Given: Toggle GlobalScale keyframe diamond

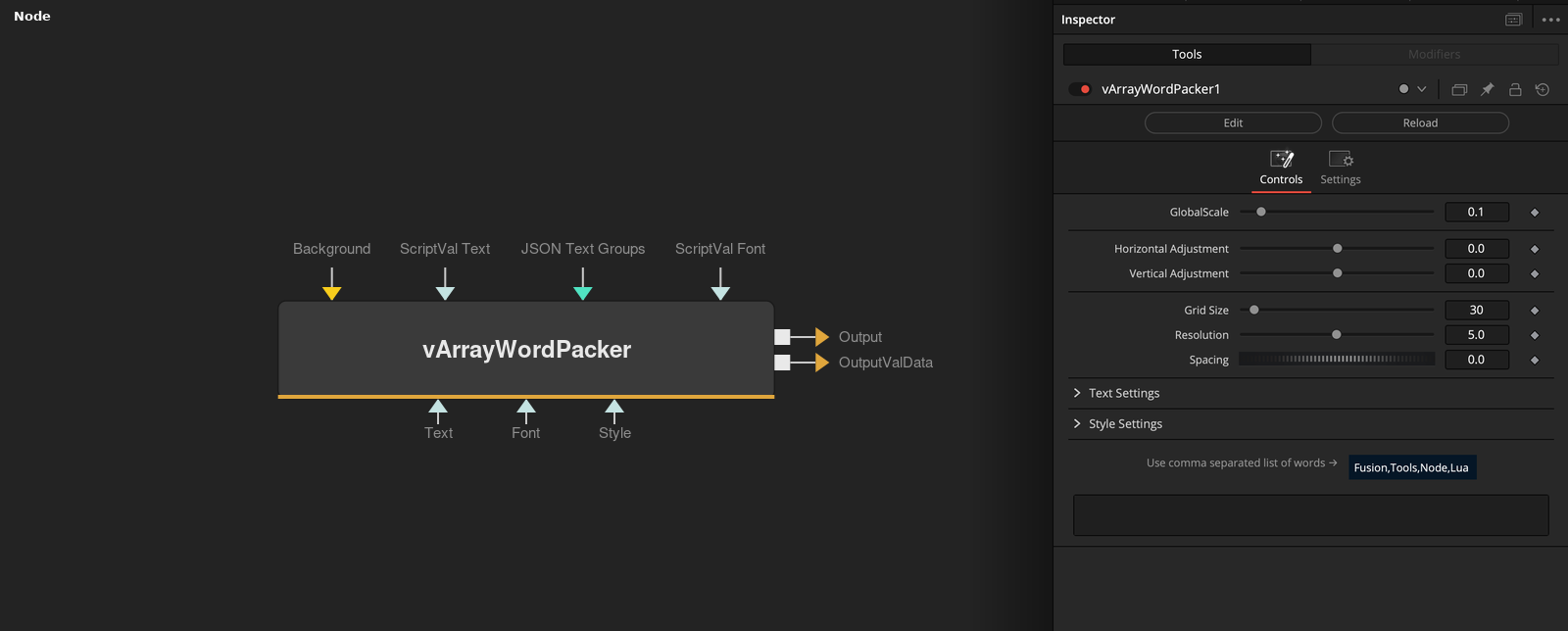Looking at the screenshot, I should point(1535,213).
